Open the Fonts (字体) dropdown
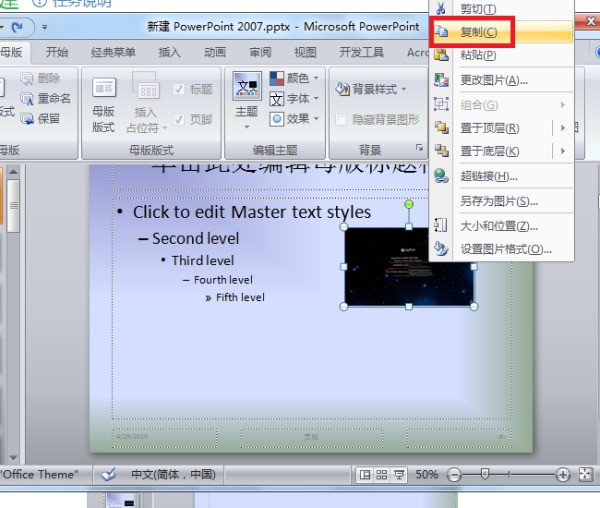This screenshot has width=600, height=508. point(296,98)
